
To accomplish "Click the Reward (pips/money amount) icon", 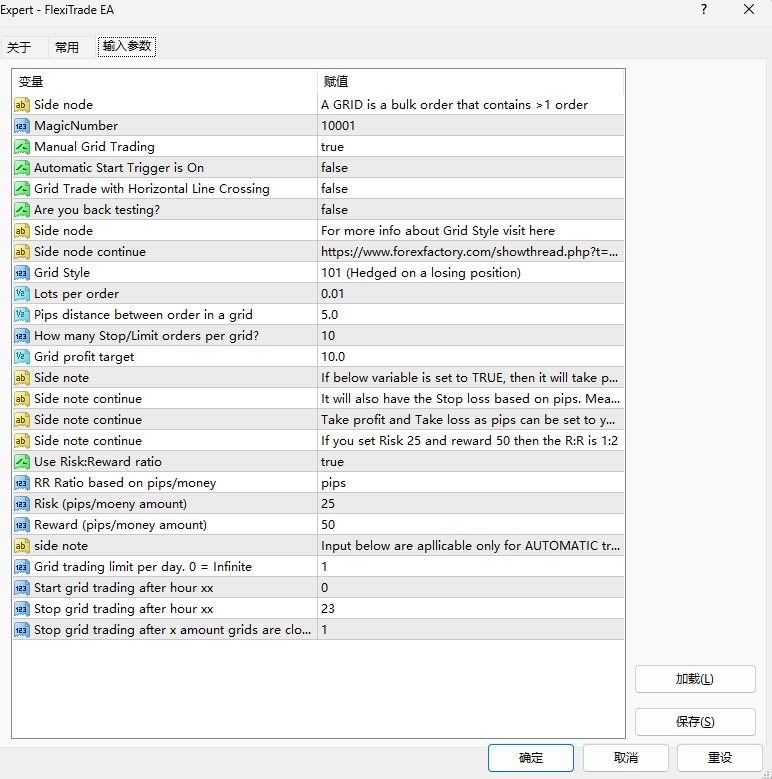I will (21, 525).
